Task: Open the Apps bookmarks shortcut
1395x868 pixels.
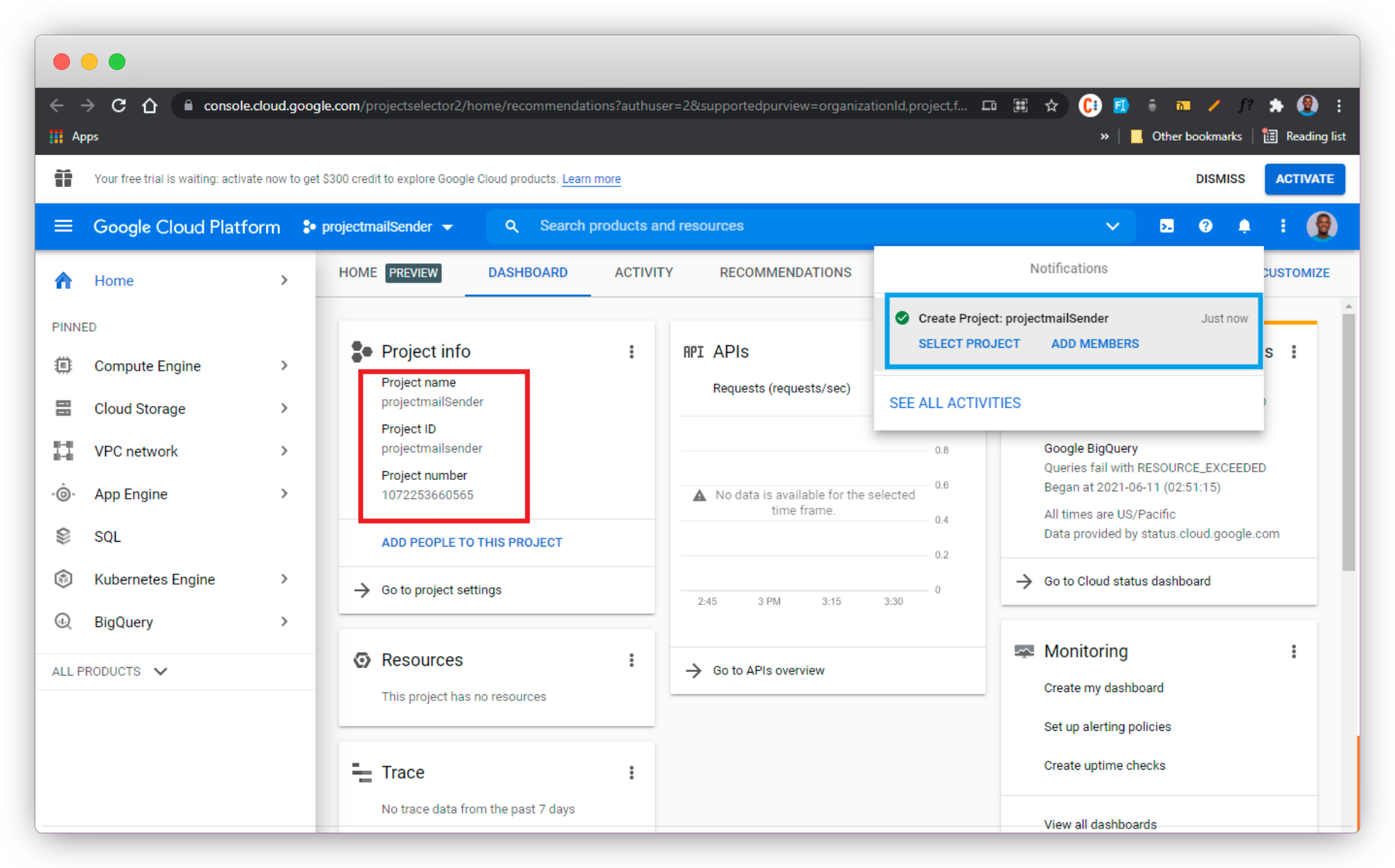Action: tap(75, 136)
